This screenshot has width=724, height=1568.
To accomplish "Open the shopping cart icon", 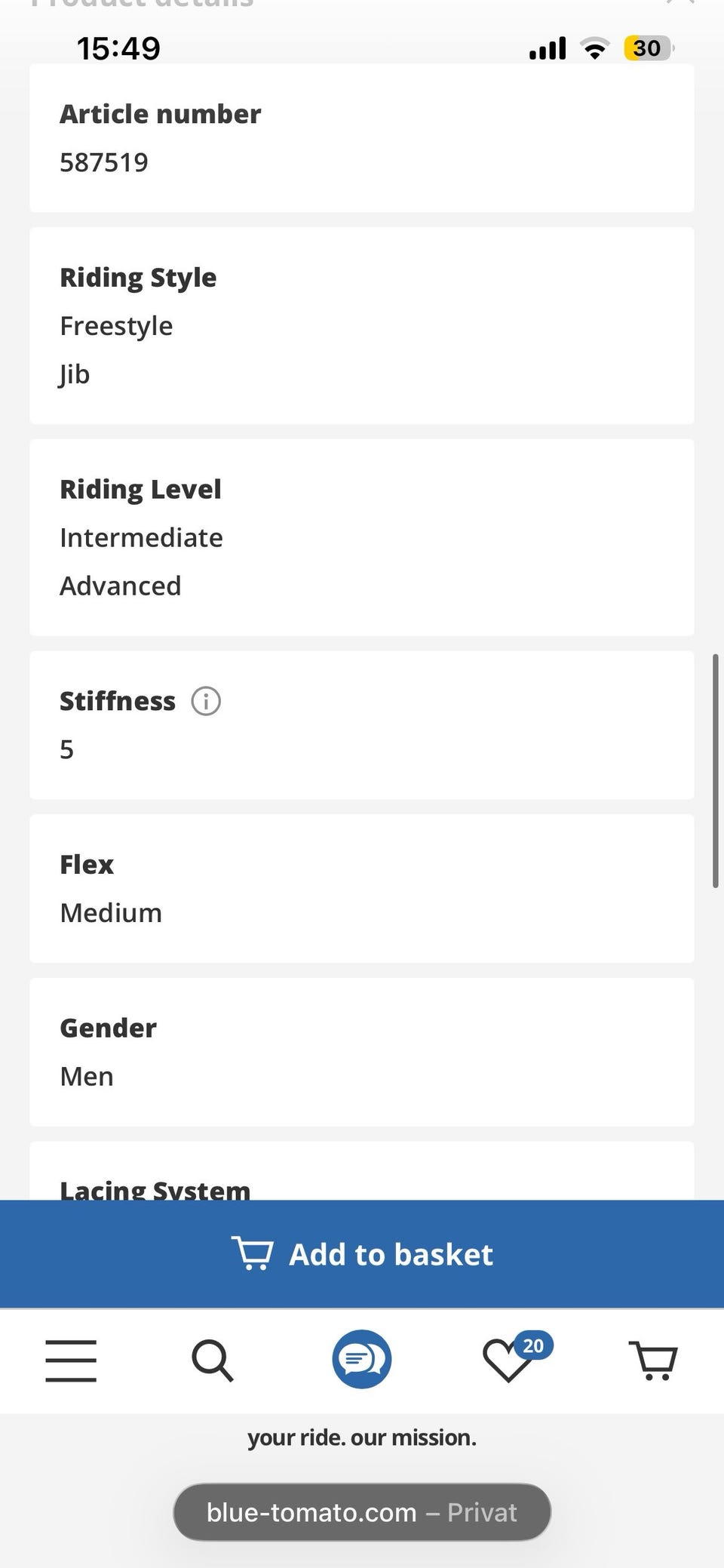I will [x=653, y=1360].
